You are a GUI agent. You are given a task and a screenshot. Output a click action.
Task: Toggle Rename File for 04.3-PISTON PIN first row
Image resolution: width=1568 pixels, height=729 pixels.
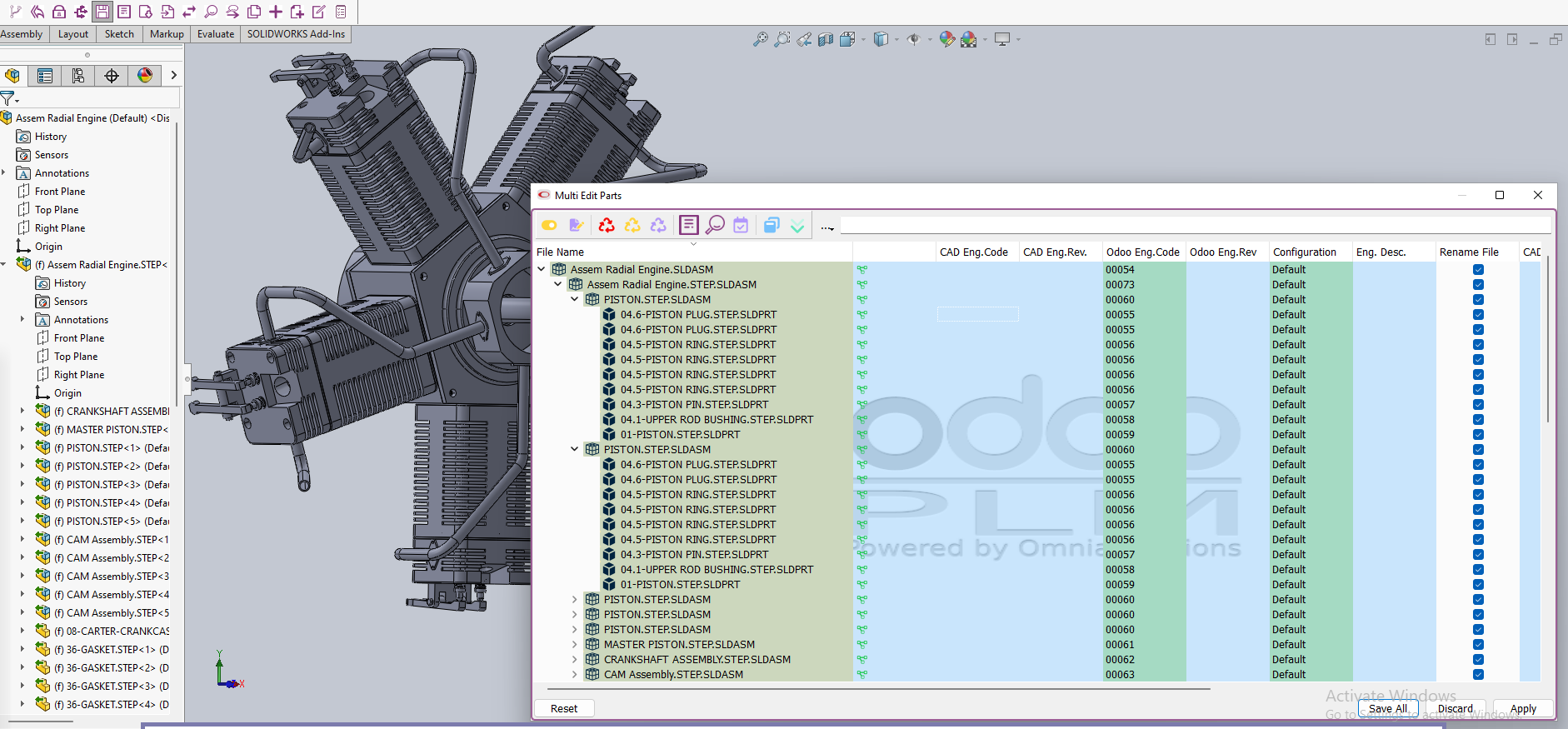(1478, 405)
